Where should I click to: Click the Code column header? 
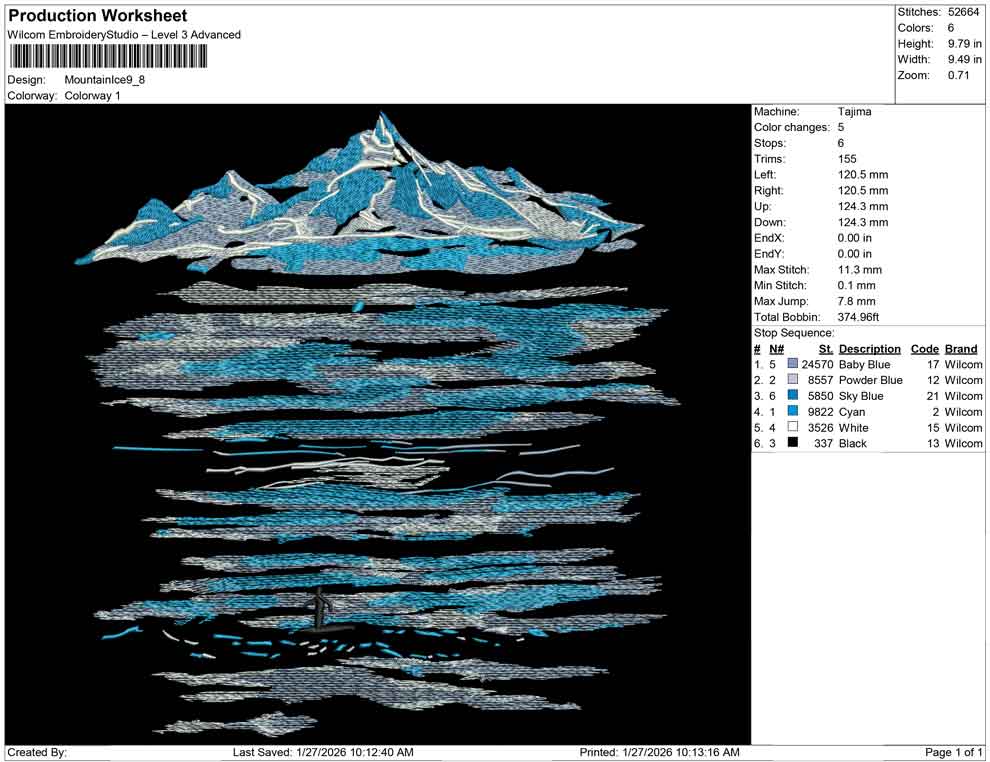pyautogui.click(x=924, y=348)
